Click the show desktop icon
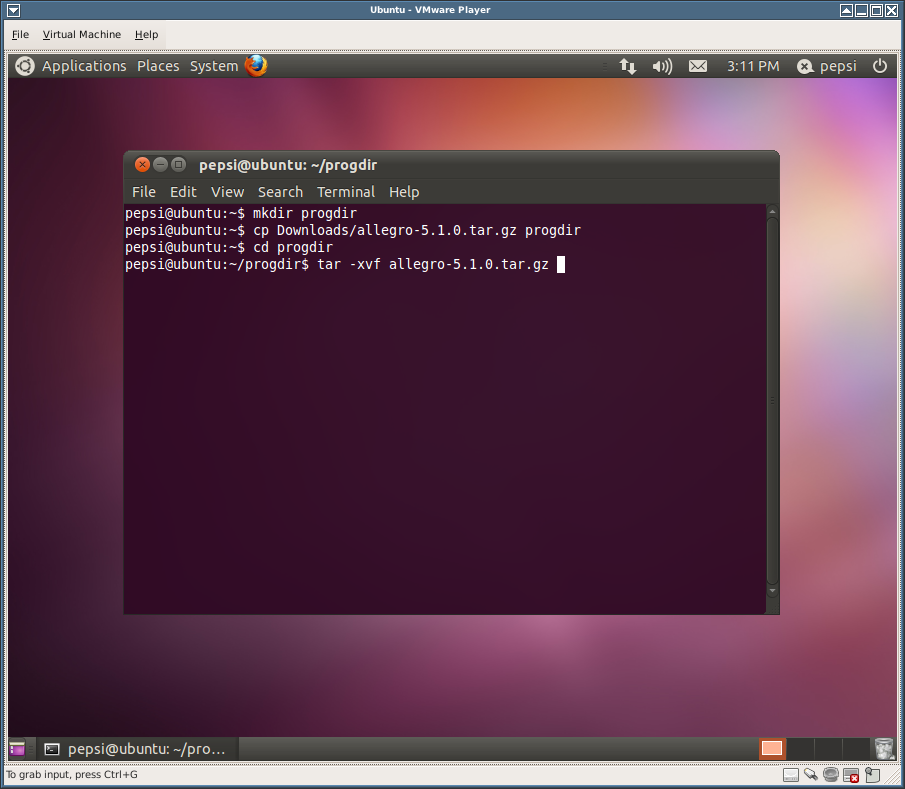The height and width of the screenshot is (789, 905). (18, 748)
